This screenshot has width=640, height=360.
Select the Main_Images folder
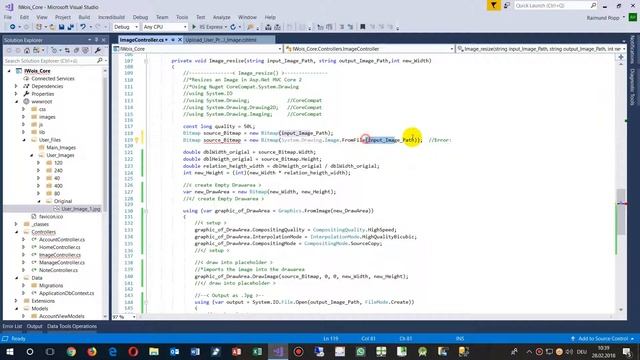coord(61,147)
